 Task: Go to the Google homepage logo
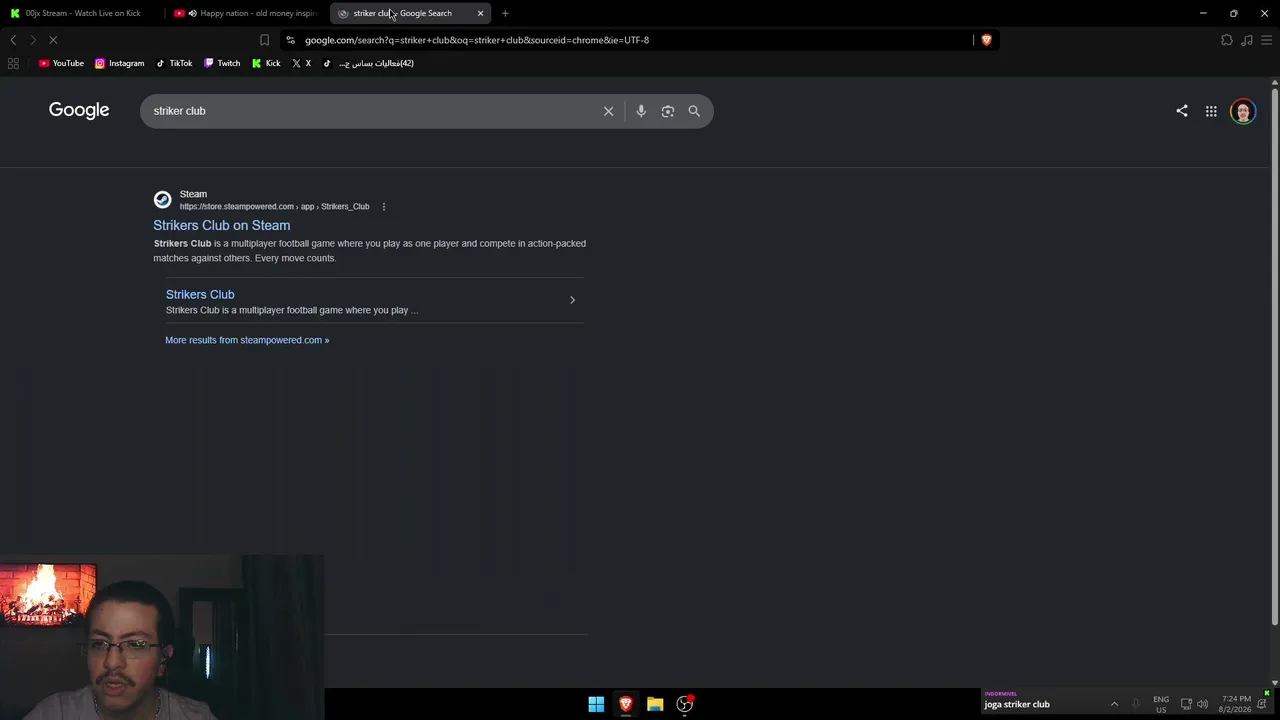(79, 110)
